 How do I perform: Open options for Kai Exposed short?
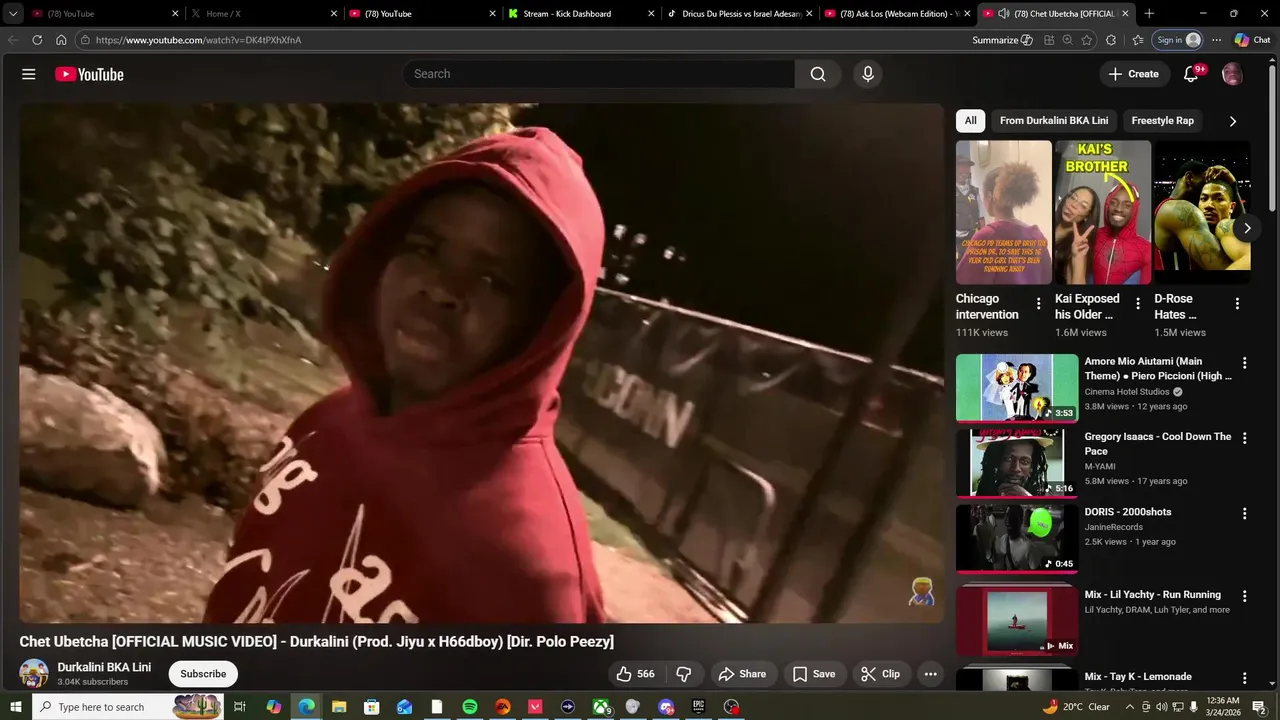click(1137, 304)
